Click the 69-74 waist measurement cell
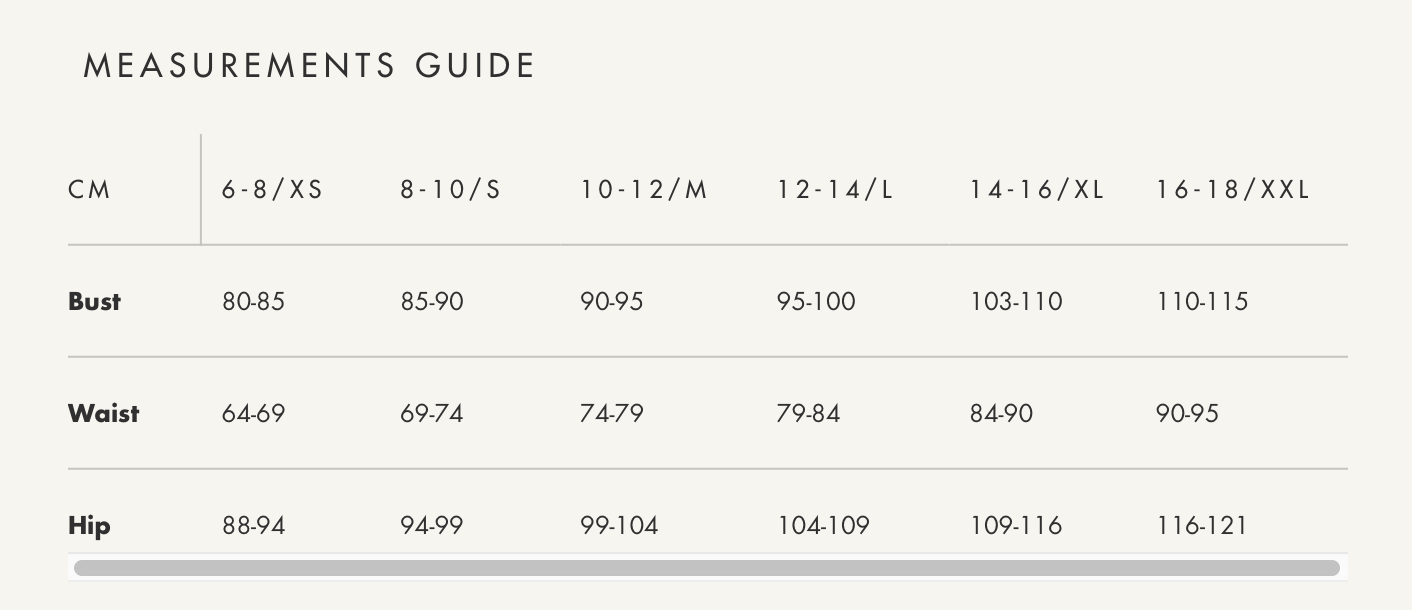This screenshot has width=1412, height=610. coord(431,414)
